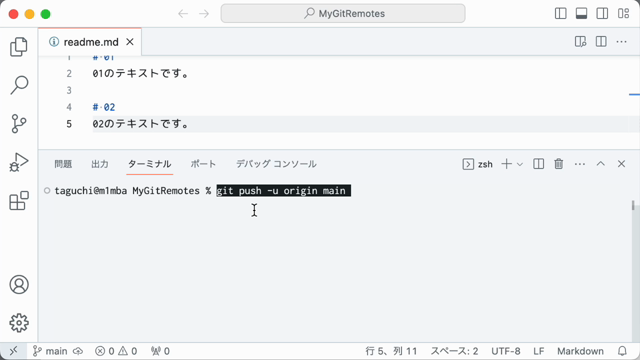
Task: Open the Manage gear menu
Action: [x=19, y=323]
